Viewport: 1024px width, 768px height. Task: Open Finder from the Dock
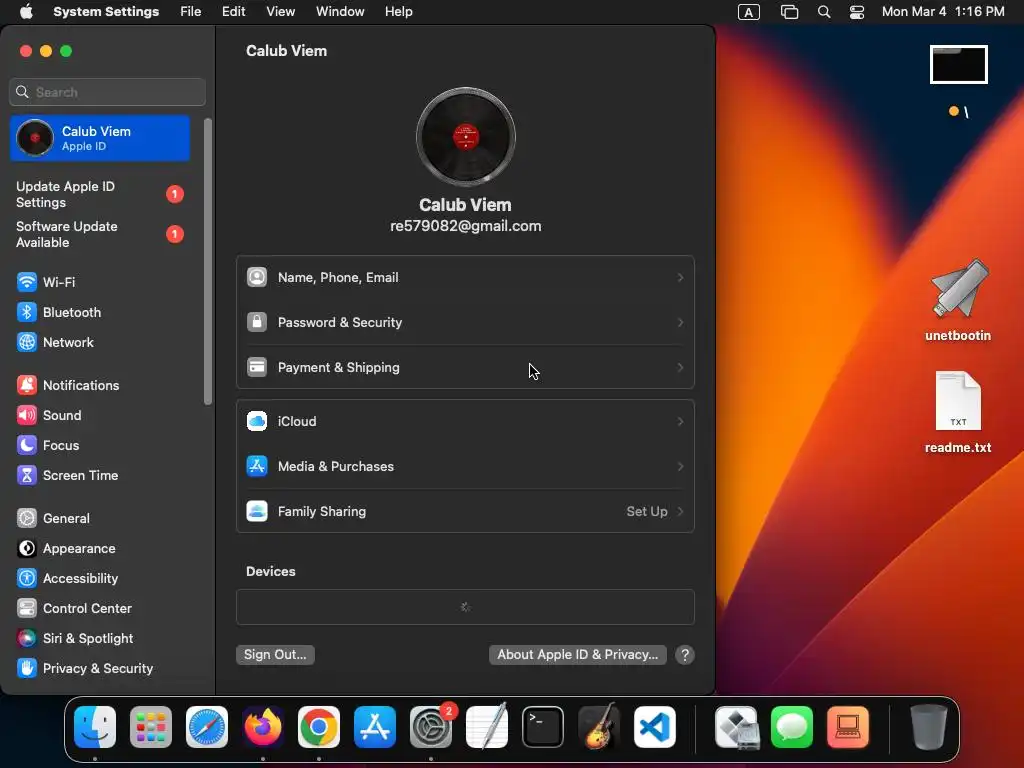[95, 727]
